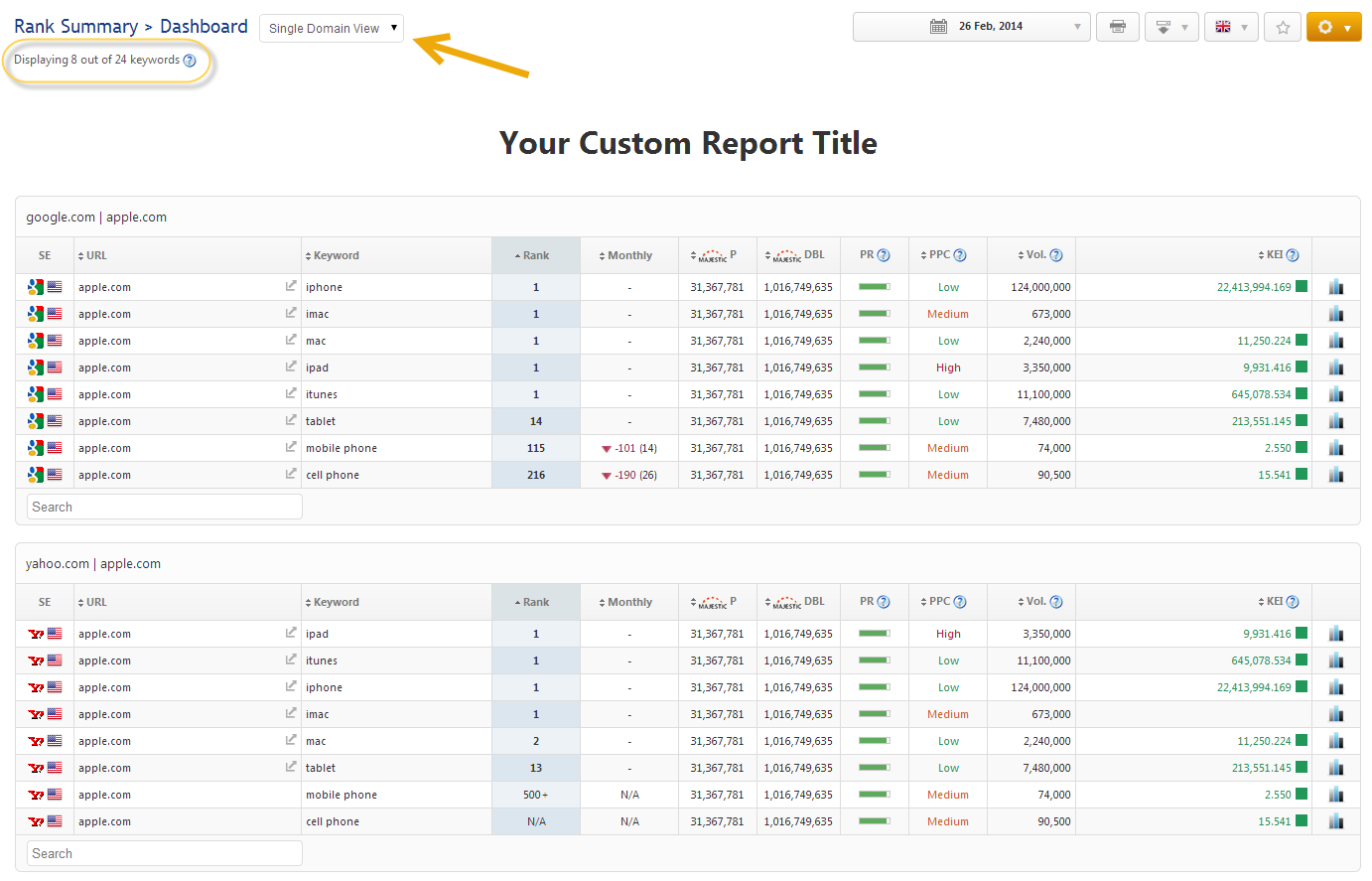Viewport: 1372px width, 881px height.
Task: Add report to favorites with star icon
Action: (1283, 27)
